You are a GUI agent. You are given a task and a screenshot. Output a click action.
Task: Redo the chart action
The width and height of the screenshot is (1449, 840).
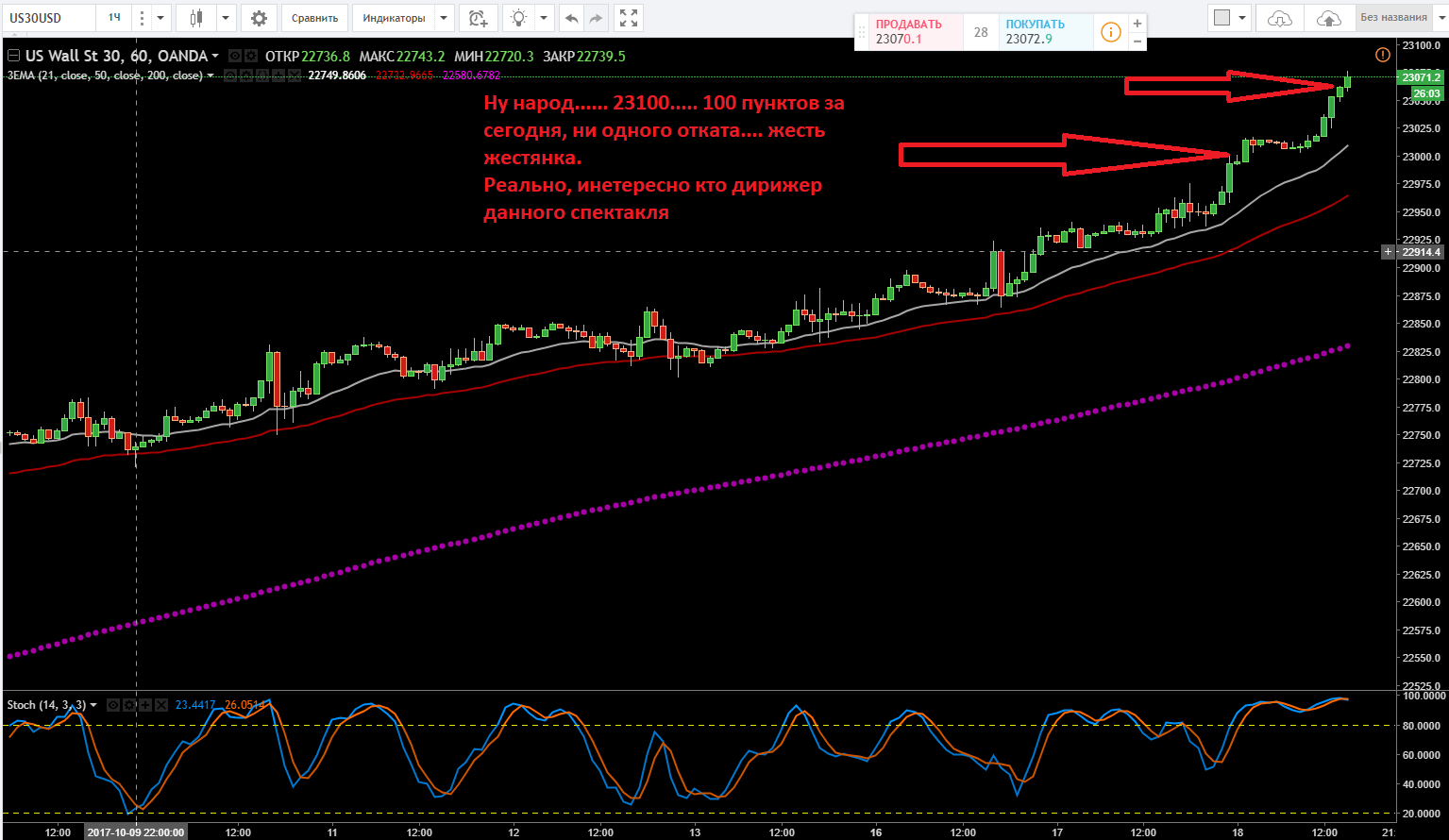point(596,18)
